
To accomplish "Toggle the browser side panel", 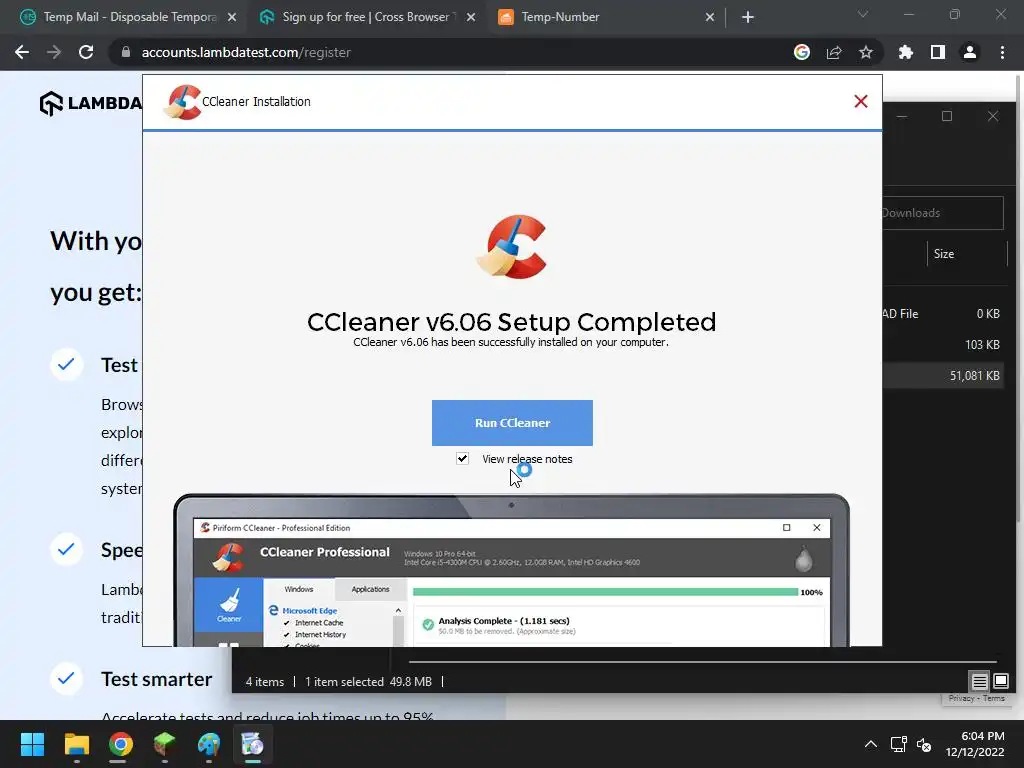I will pos(938,52).
